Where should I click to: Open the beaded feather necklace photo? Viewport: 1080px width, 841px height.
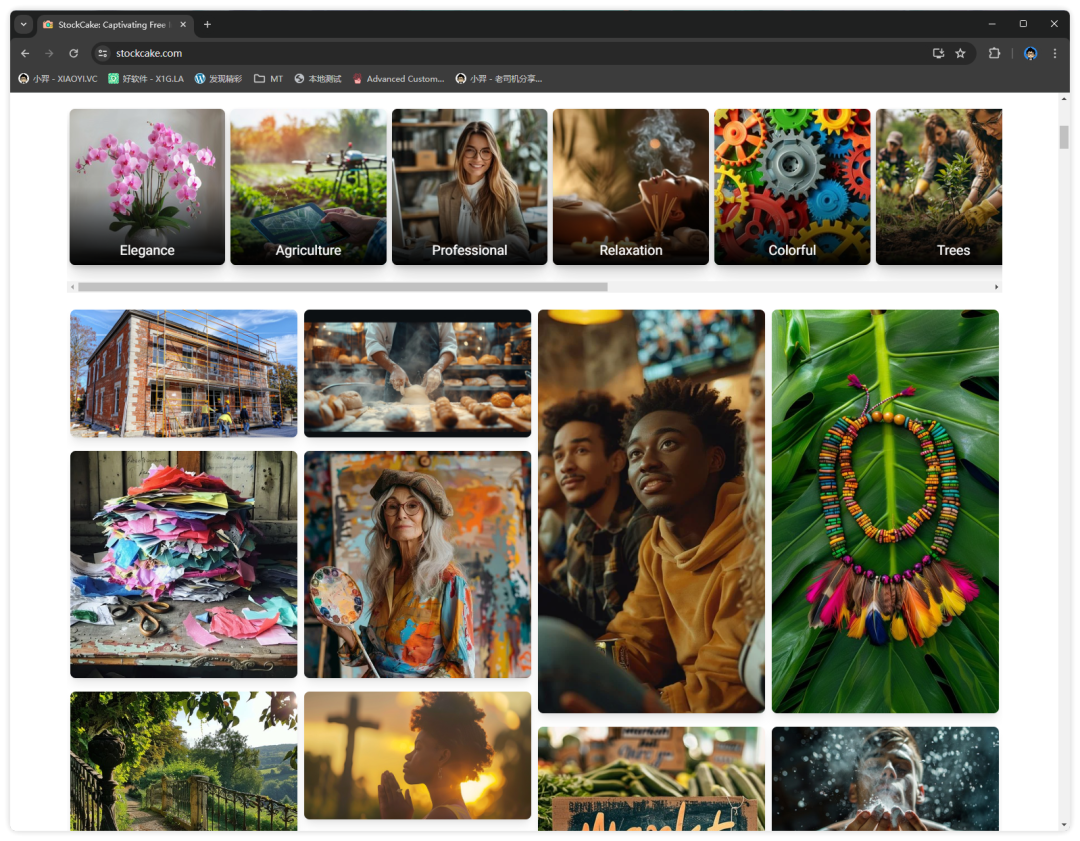(x=885, y=511)
